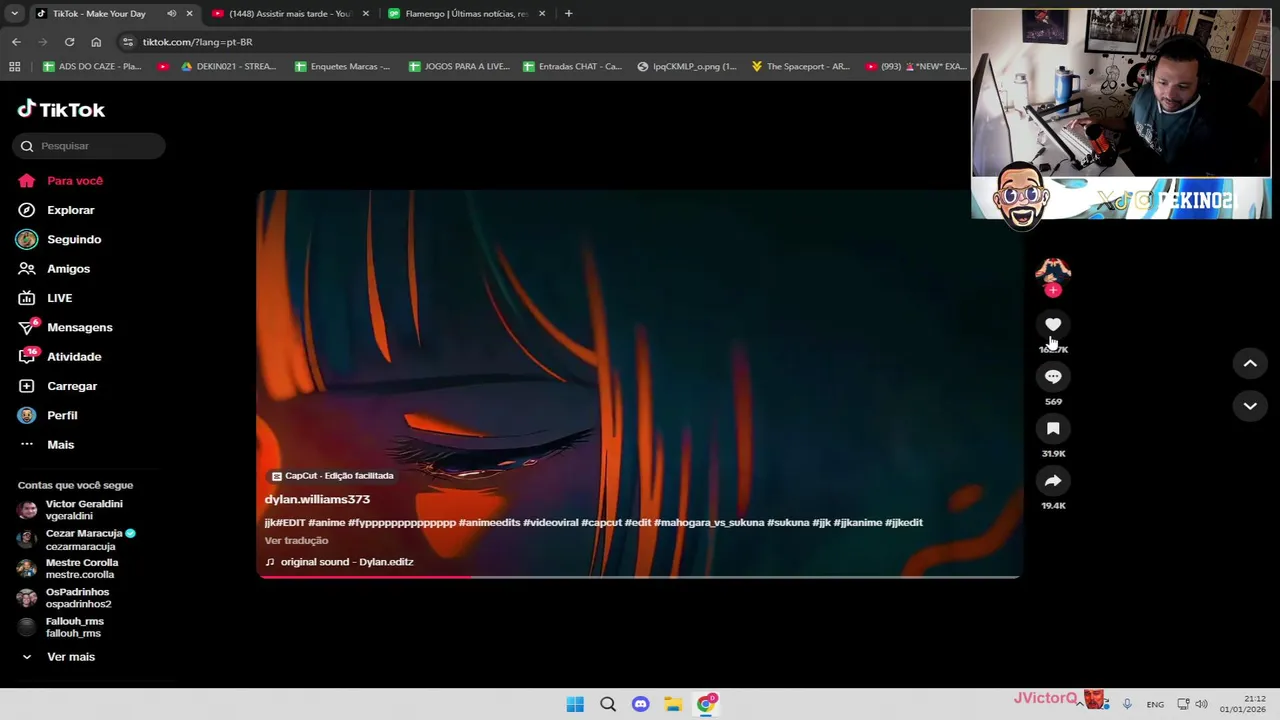Open Mensagens inbox
This screenshot has height=720, width=1280.
tap(79, 327)
